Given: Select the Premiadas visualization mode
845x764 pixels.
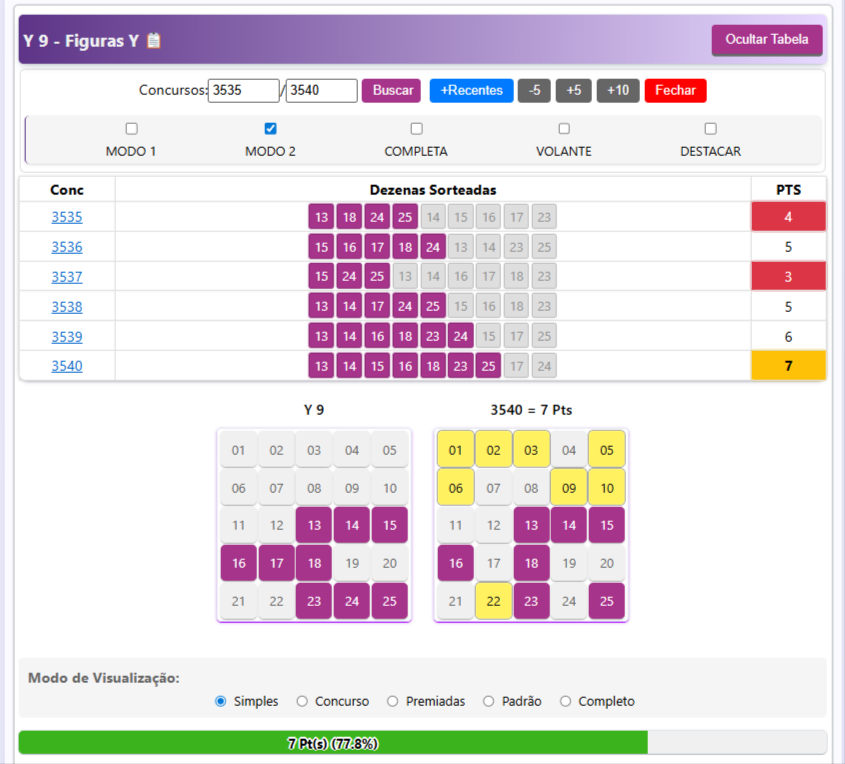Looking at the screenshot, I should [392, 702].
